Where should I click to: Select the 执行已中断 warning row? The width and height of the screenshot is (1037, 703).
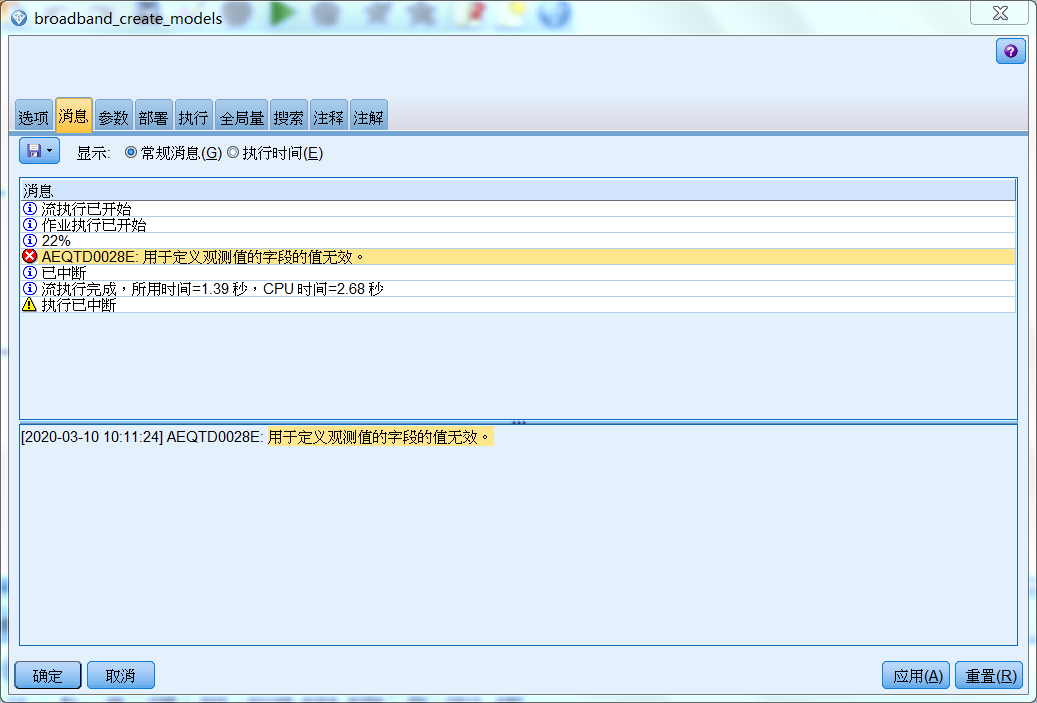click(x=518, y=305)
